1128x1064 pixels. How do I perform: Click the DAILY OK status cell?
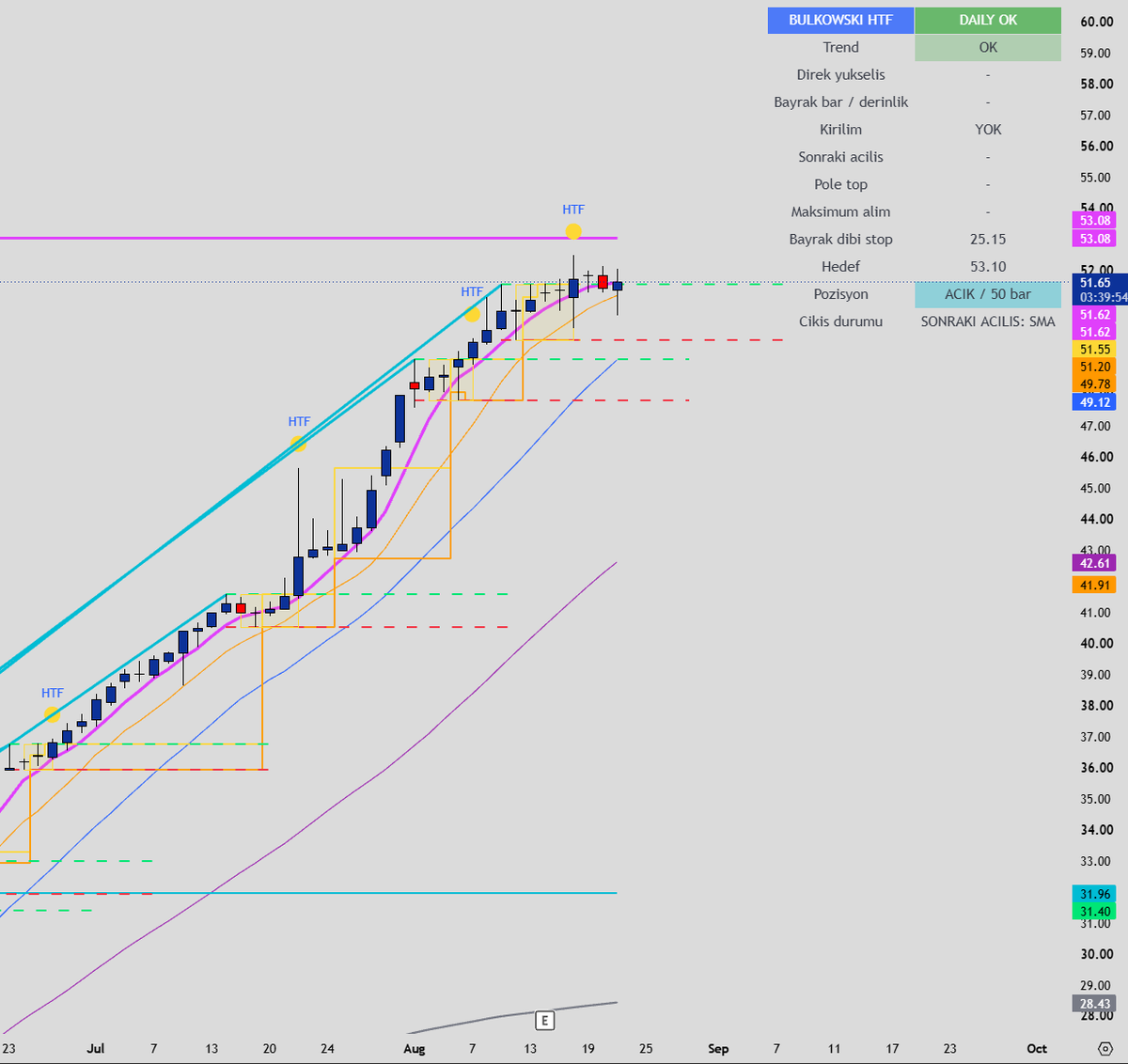tap(988, 20)
